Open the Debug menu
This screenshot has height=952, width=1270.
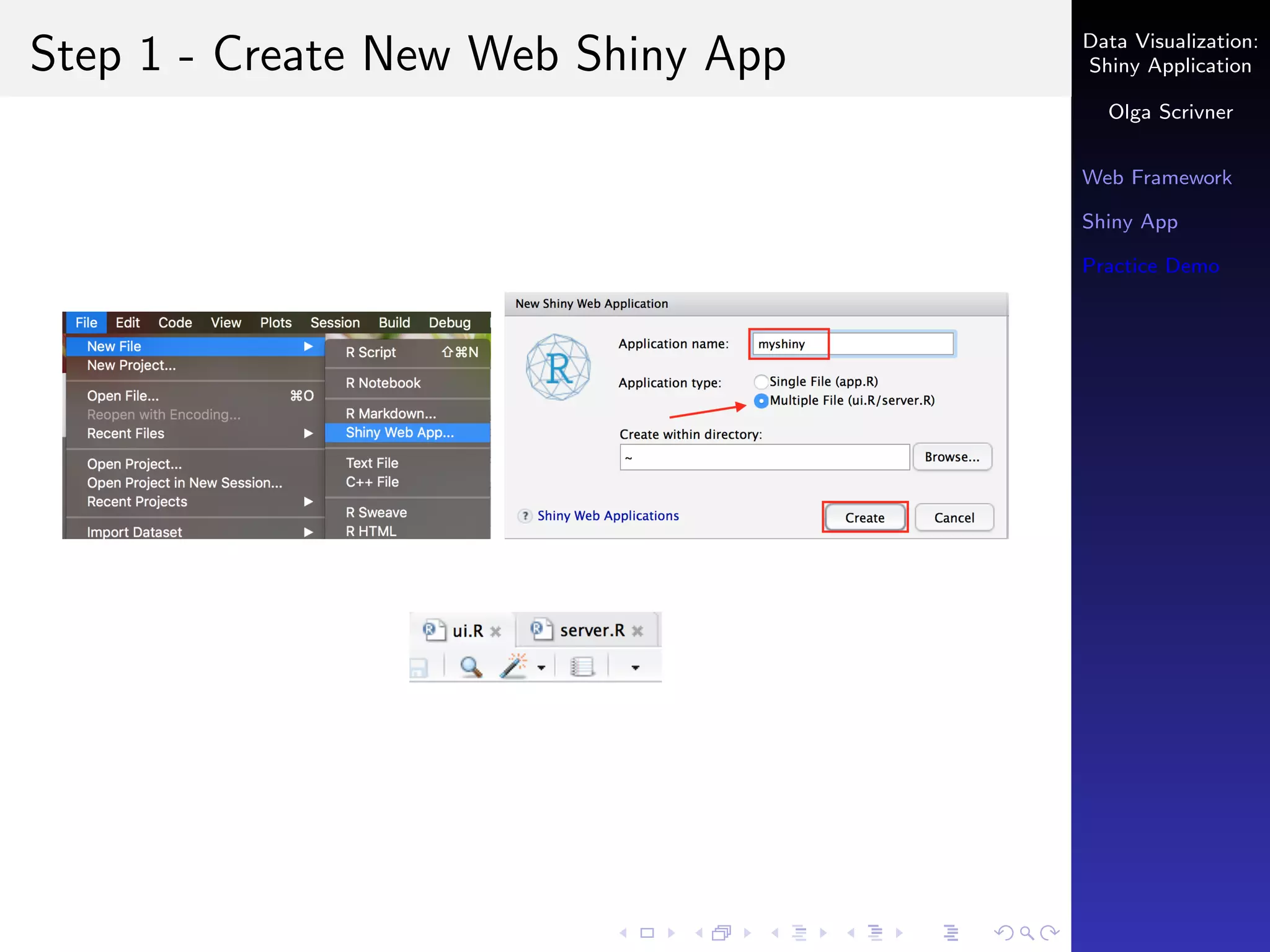(x=450, y=323)
